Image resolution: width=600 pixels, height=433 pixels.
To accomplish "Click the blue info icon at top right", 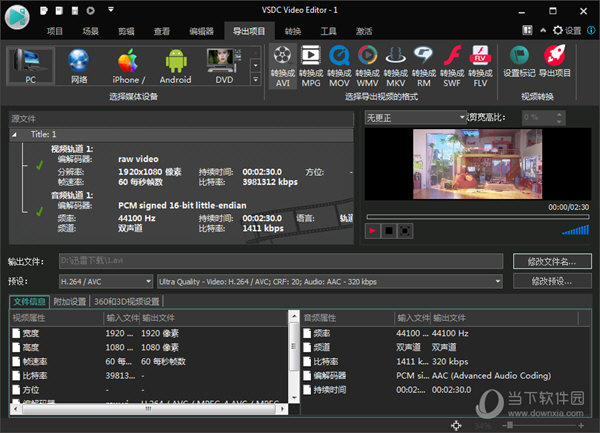I will pos(591,30).
